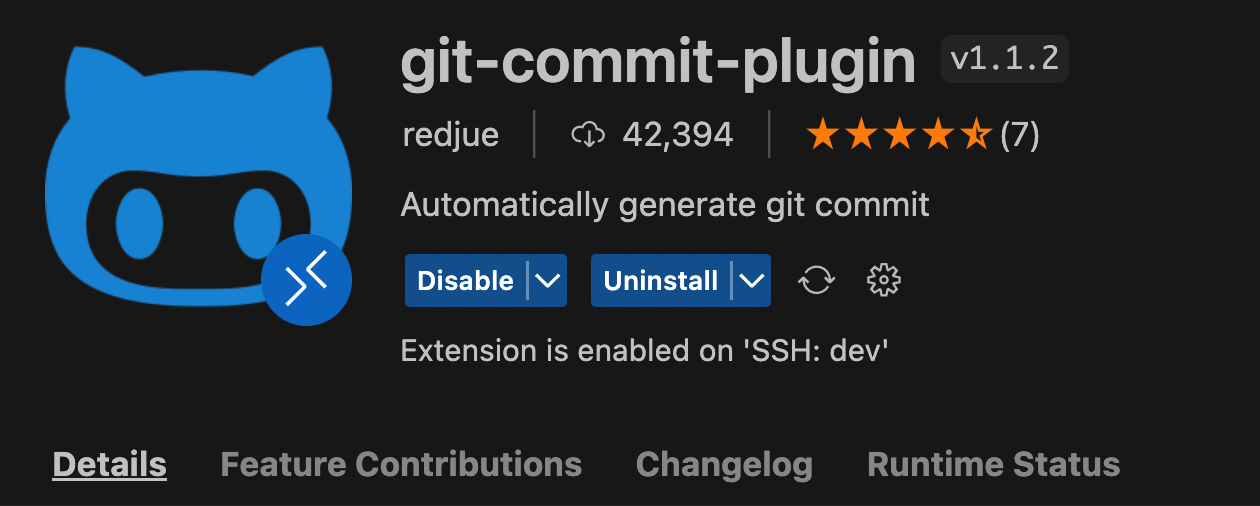Open the redjue publisher link

[x=451, y=134]
